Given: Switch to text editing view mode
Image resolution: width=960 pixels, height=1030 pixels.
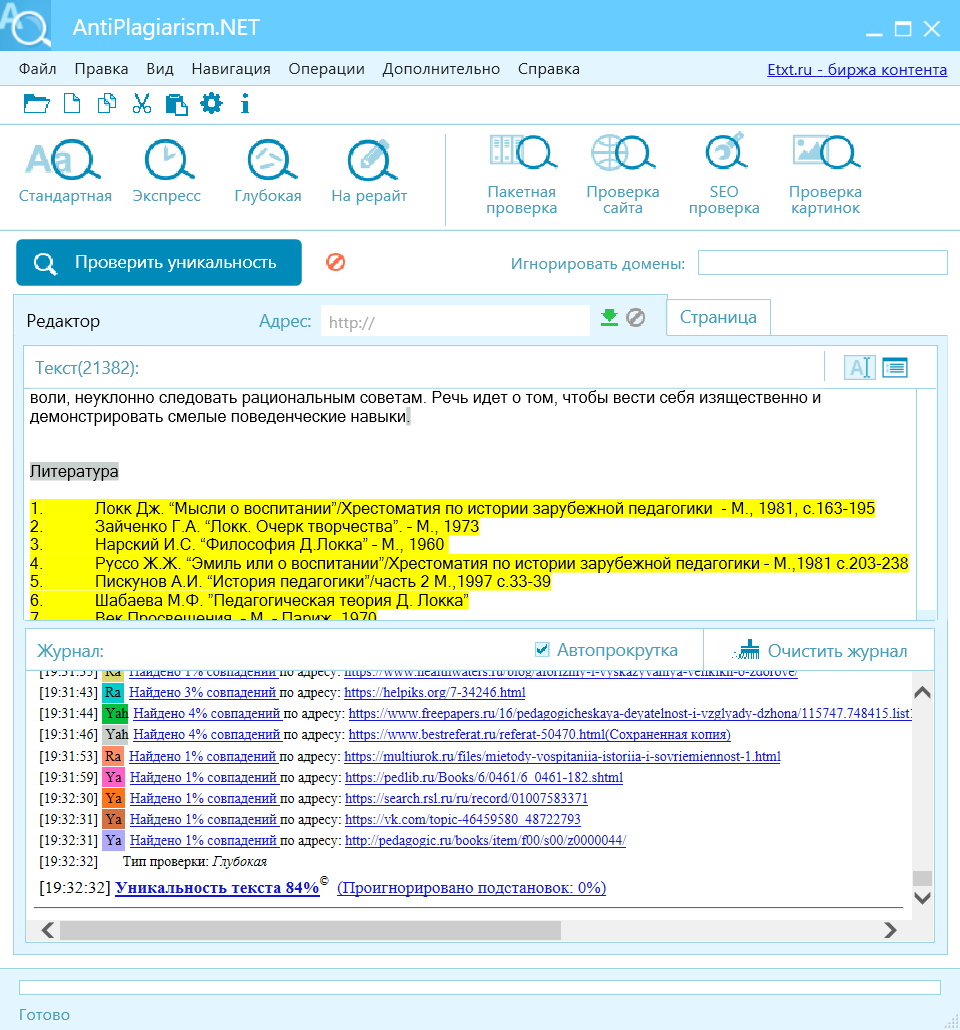Looking at the screenshot, I should pyautogui.click(x=859, y=368).
